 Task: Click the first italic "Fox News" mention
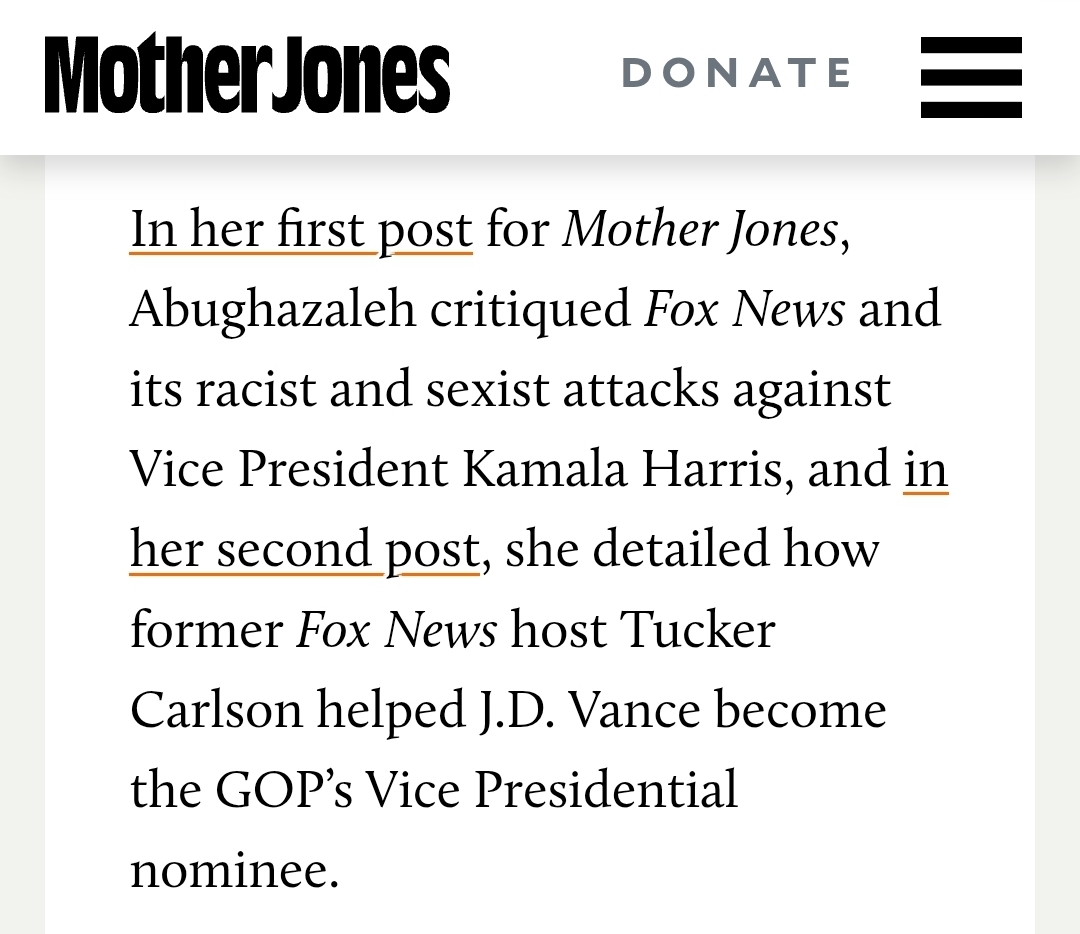click(x=744, y=310)
